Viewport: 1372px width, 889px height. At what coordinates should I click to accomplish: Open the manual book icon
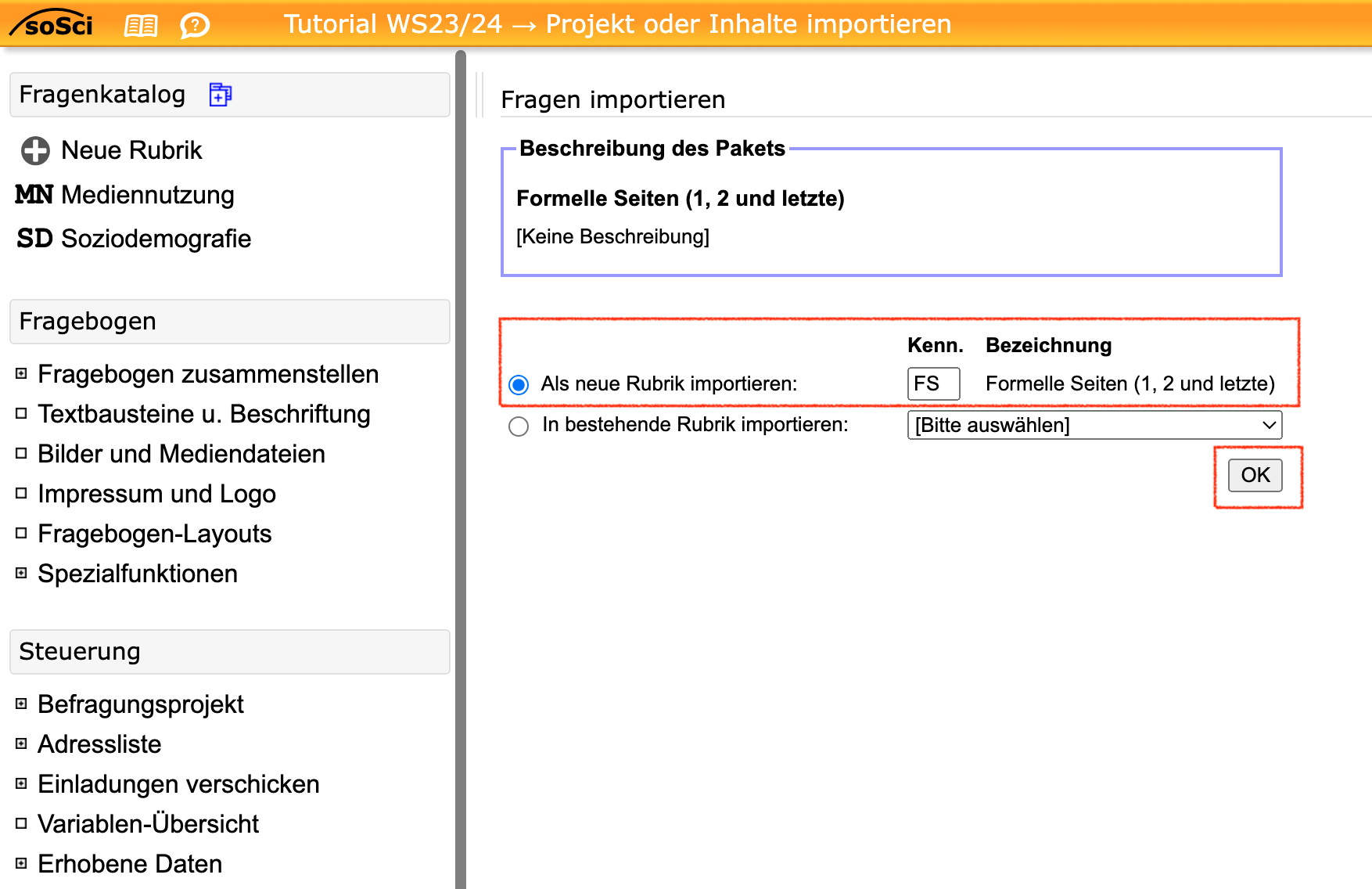(141, 26)
